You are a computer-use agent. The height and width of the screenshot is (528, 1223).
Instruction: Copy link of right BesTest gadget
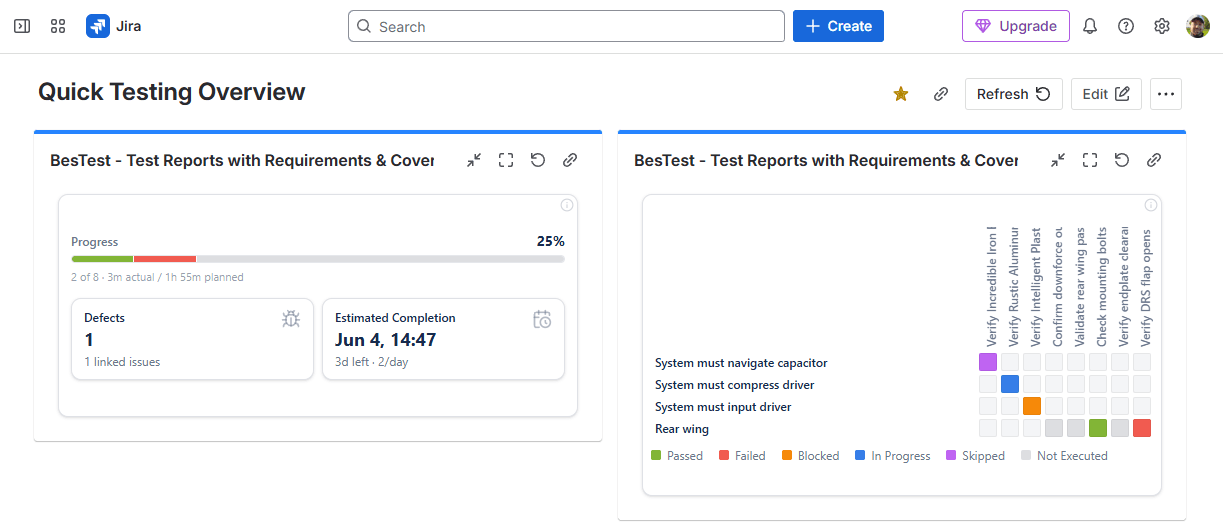1154,160
